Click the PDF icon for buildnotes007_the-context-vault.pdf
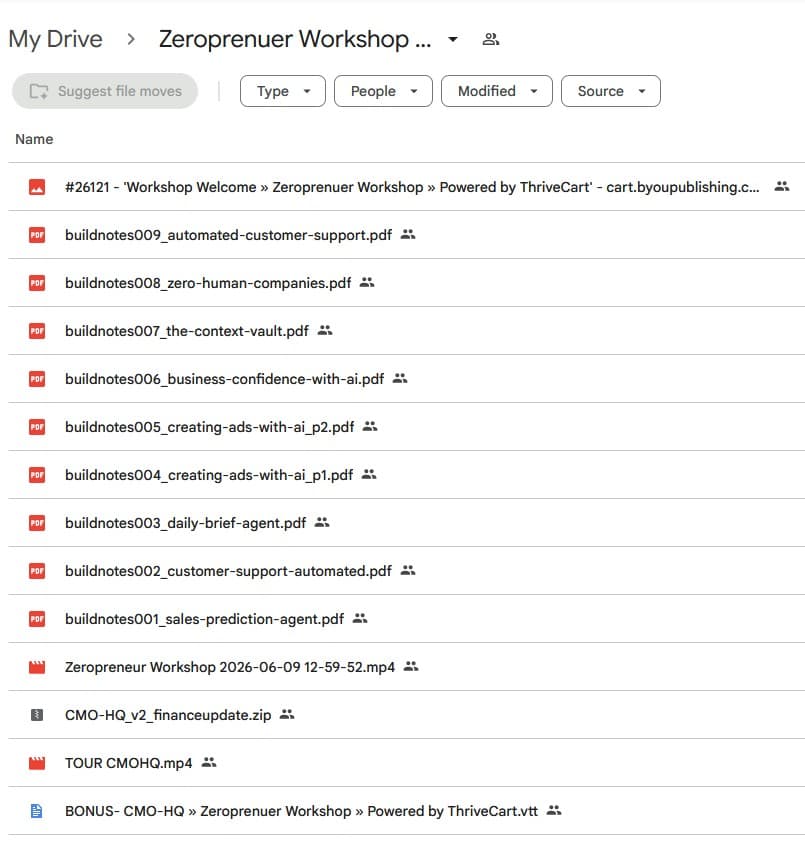 point(37,331)
